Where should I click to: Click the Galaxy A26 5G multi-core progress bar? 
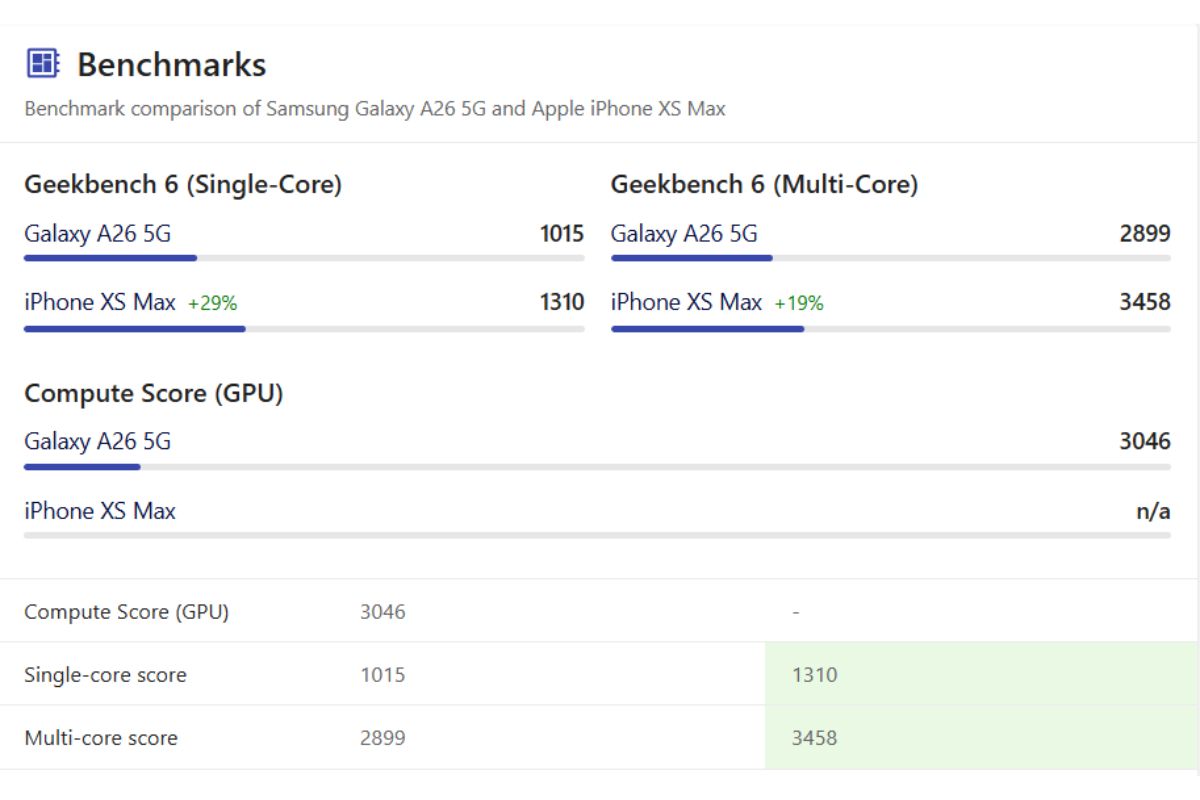(x=890, y=258)
